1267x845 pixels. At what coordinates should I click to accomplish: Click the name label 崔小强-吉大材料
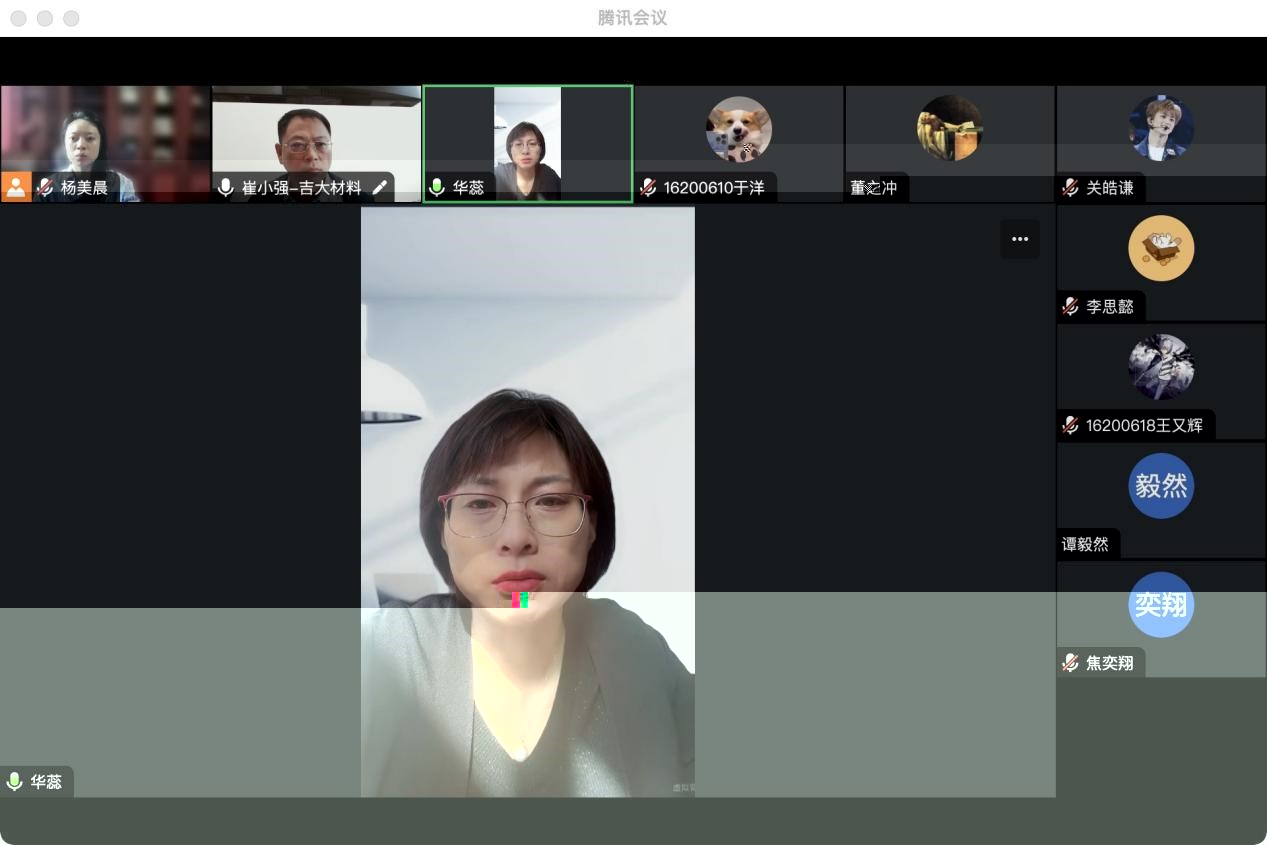(302, 187)
